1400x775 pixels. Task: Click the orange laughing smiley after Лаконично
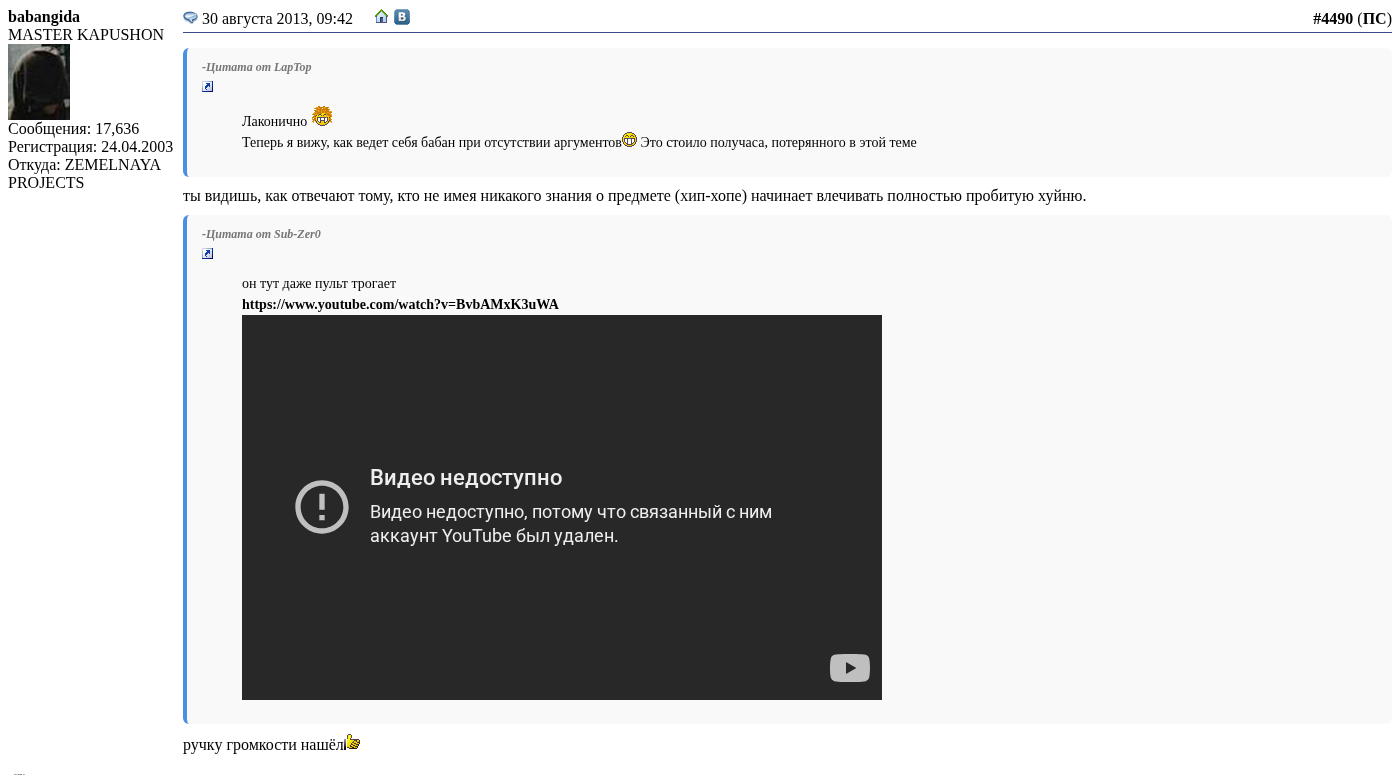coord(321,117)
